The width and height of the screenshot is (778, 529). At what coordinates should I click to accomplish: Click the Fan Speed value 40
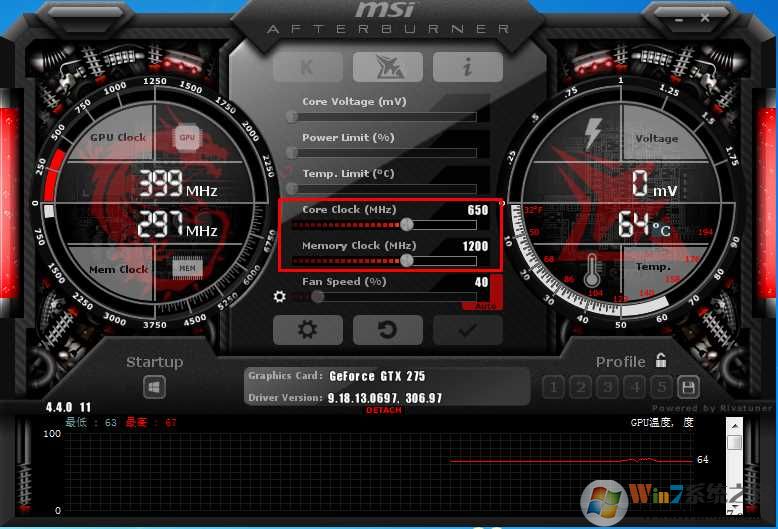click(x=481, y=282)
